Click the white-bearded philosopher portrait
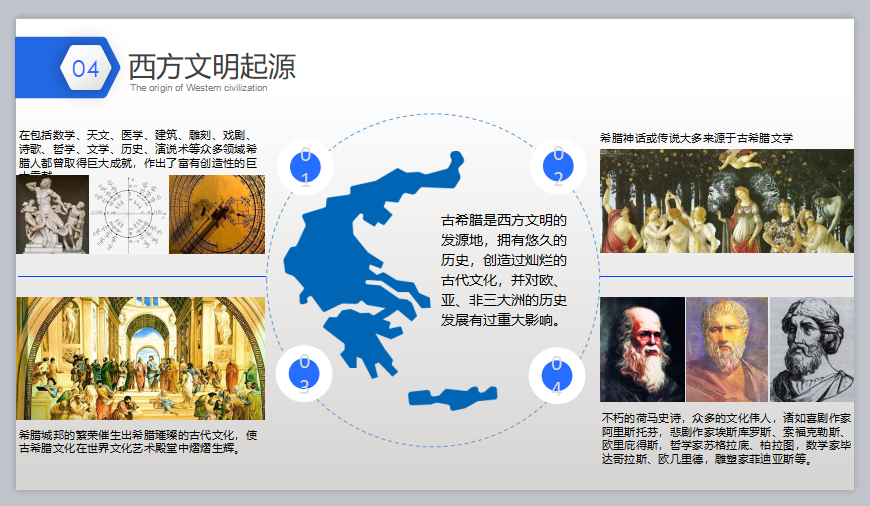The image size is (870, 506). [x=642, y=350]
